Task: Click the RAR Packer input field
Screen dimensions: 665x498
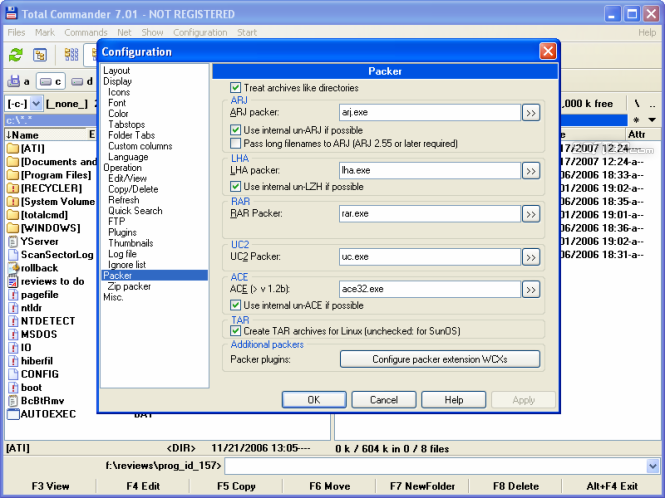Action: coord(430,214)
